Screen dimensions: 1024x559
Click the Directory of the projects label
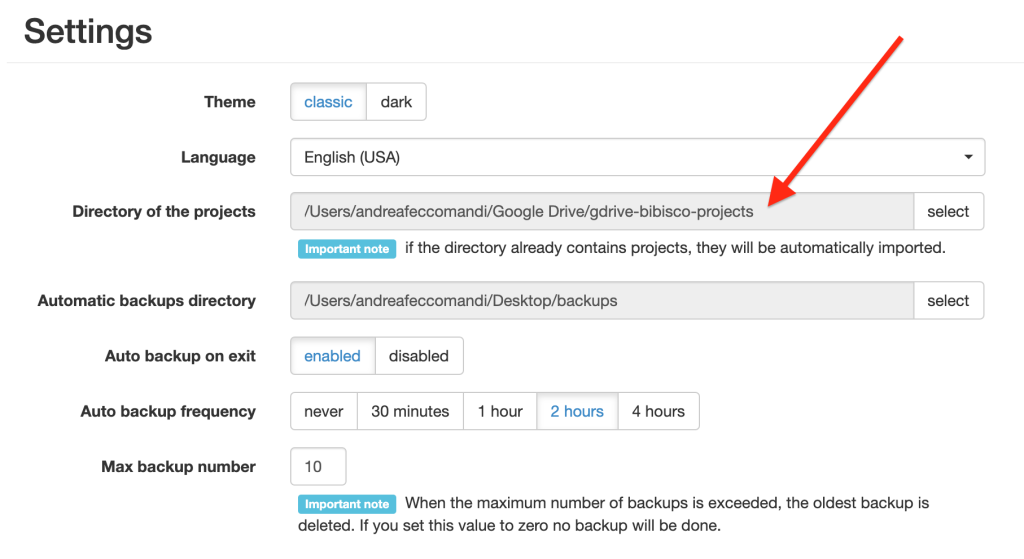click(x=164, y=212)
